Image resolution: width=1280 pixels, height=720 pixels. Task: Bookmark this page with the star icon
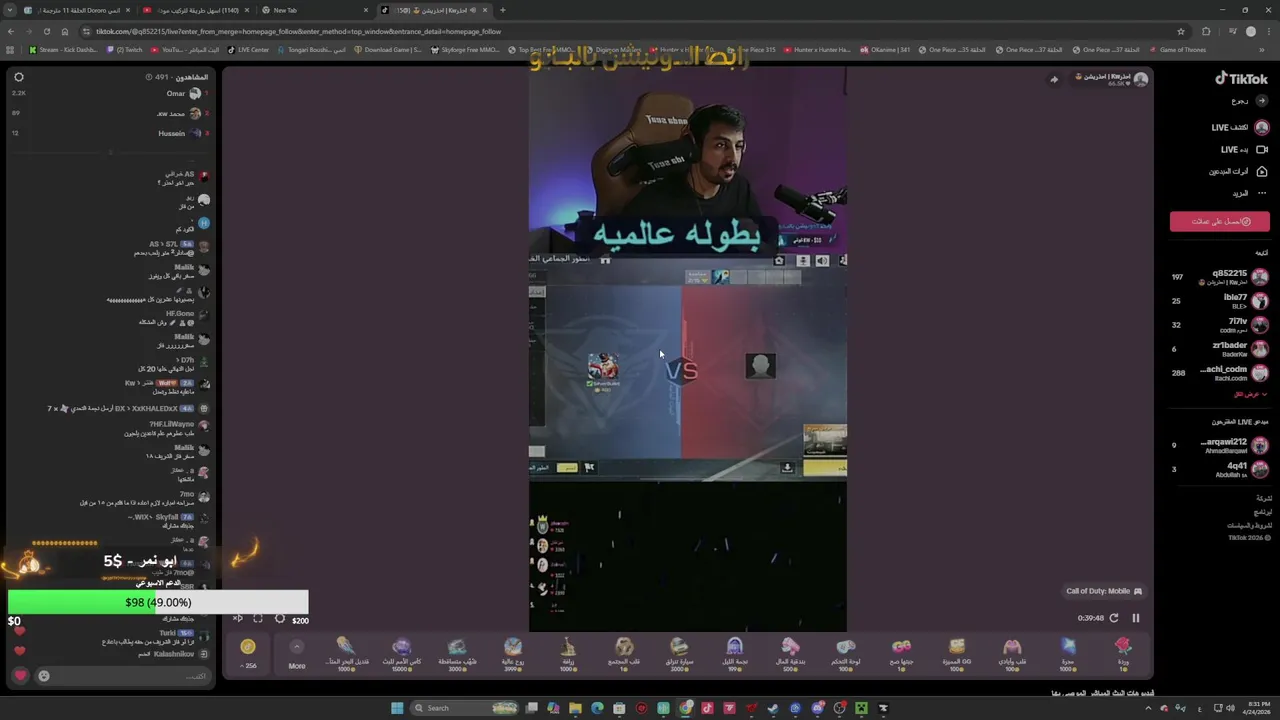1181,31
